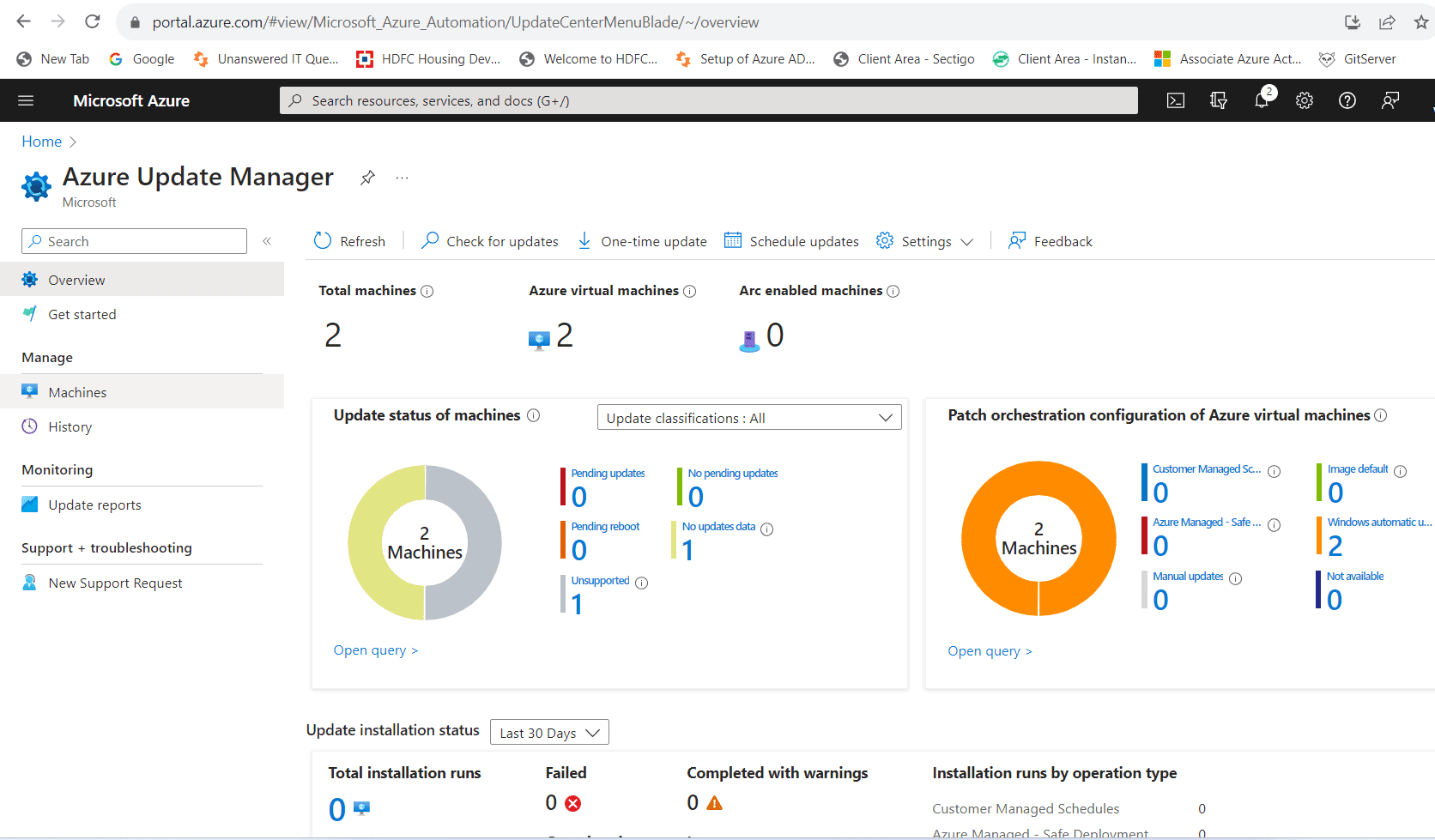
Task: Show info for Unsupported count
Action: pos(642,583)
